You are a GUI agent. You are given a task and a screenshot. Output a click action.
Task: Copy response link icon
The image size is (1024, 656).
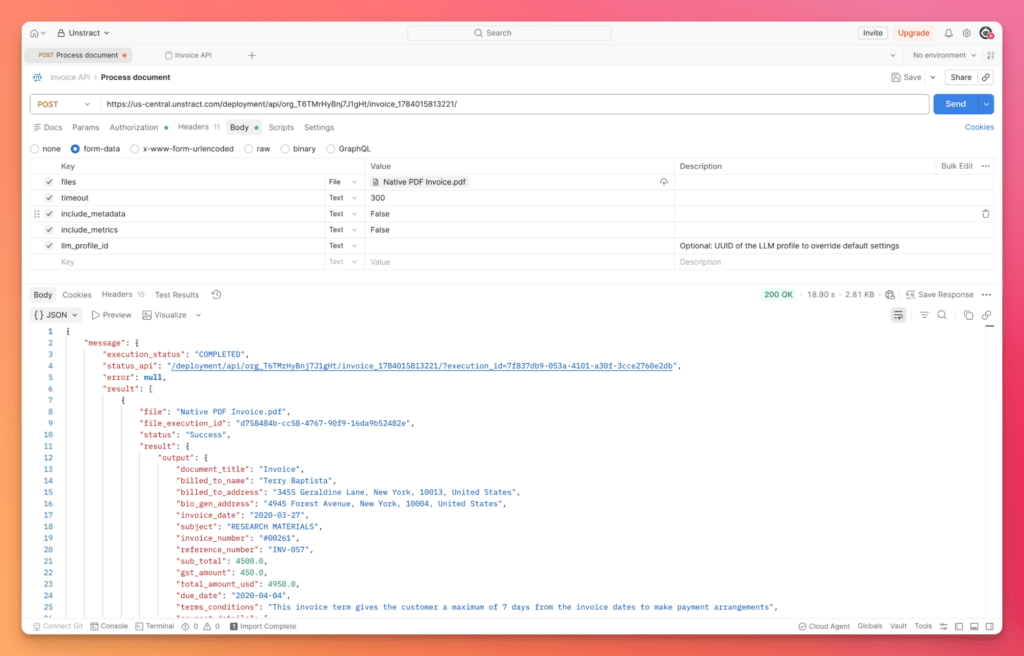986,315
